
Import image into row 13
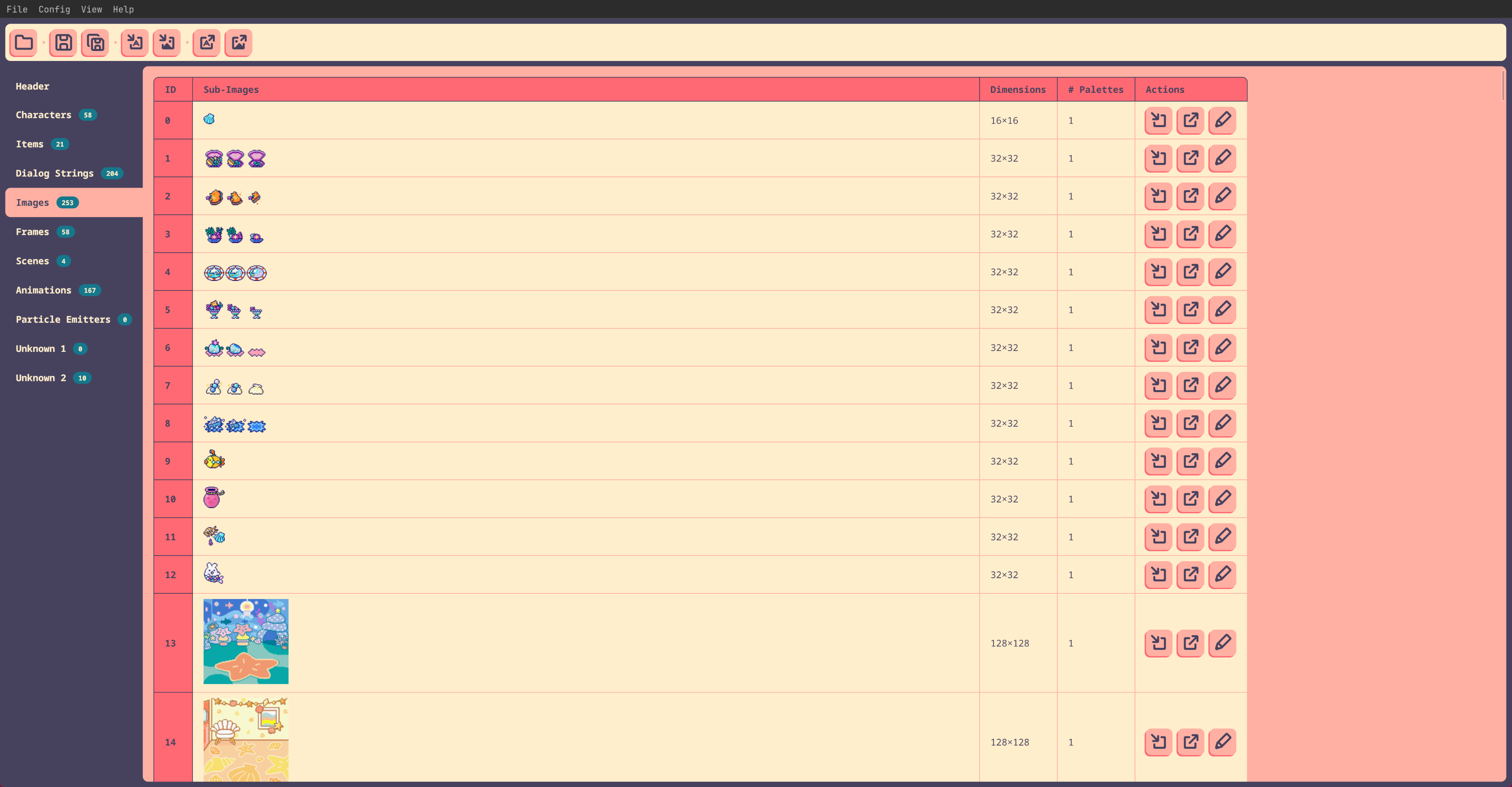click(1159, 643)
